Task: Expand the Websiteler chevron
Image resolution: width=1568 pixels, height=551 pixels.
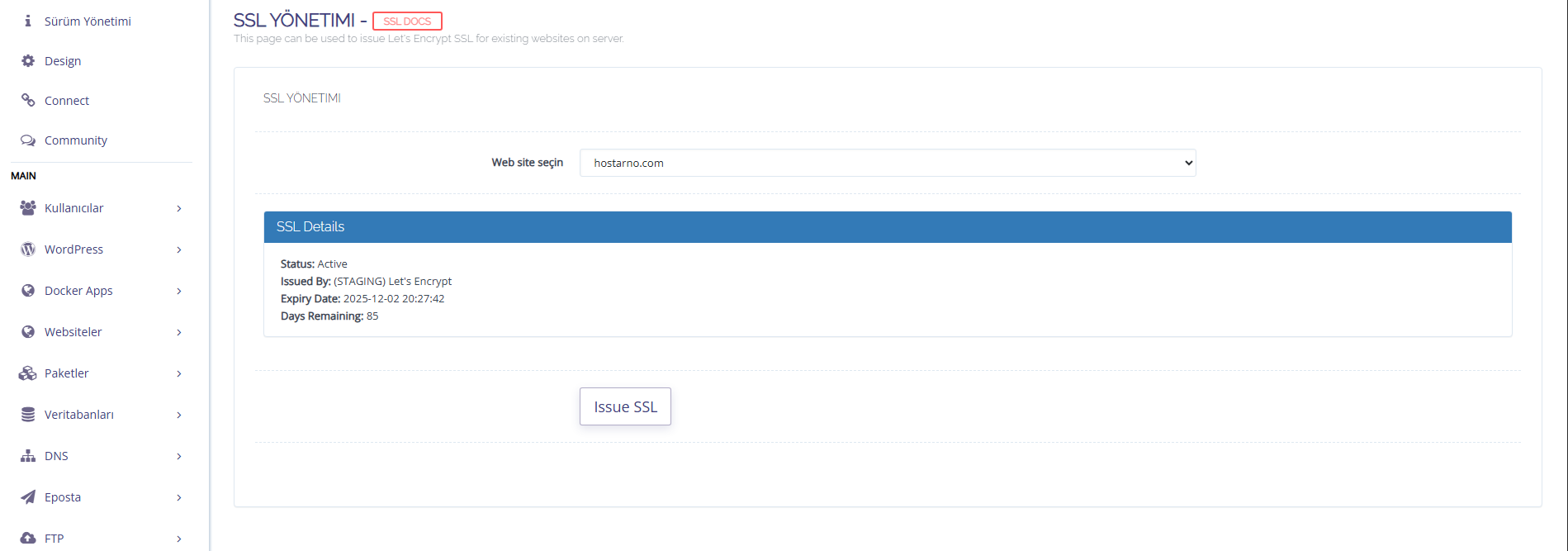Action: tap(179, 332)
